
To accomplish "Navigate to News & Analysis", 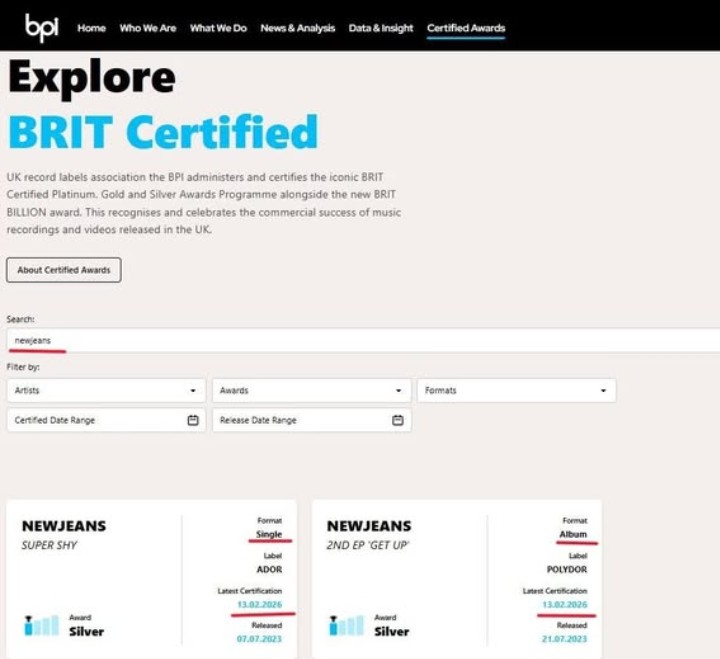I will [x=297, y=28].
